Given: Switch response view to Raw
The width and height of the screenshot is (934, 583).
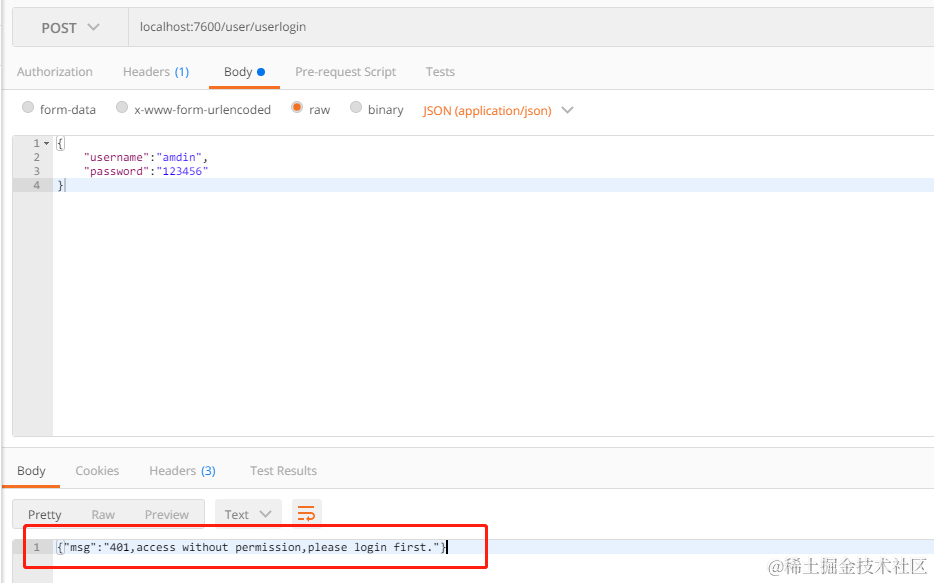Looking at the screenshot, I should point(103,515).
